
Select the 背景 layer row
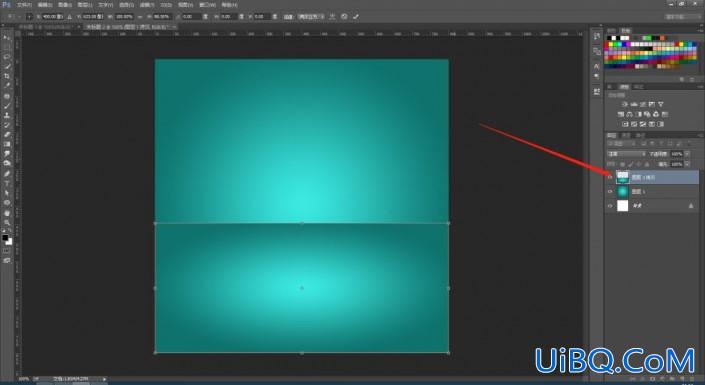click(x=652, y=206)
